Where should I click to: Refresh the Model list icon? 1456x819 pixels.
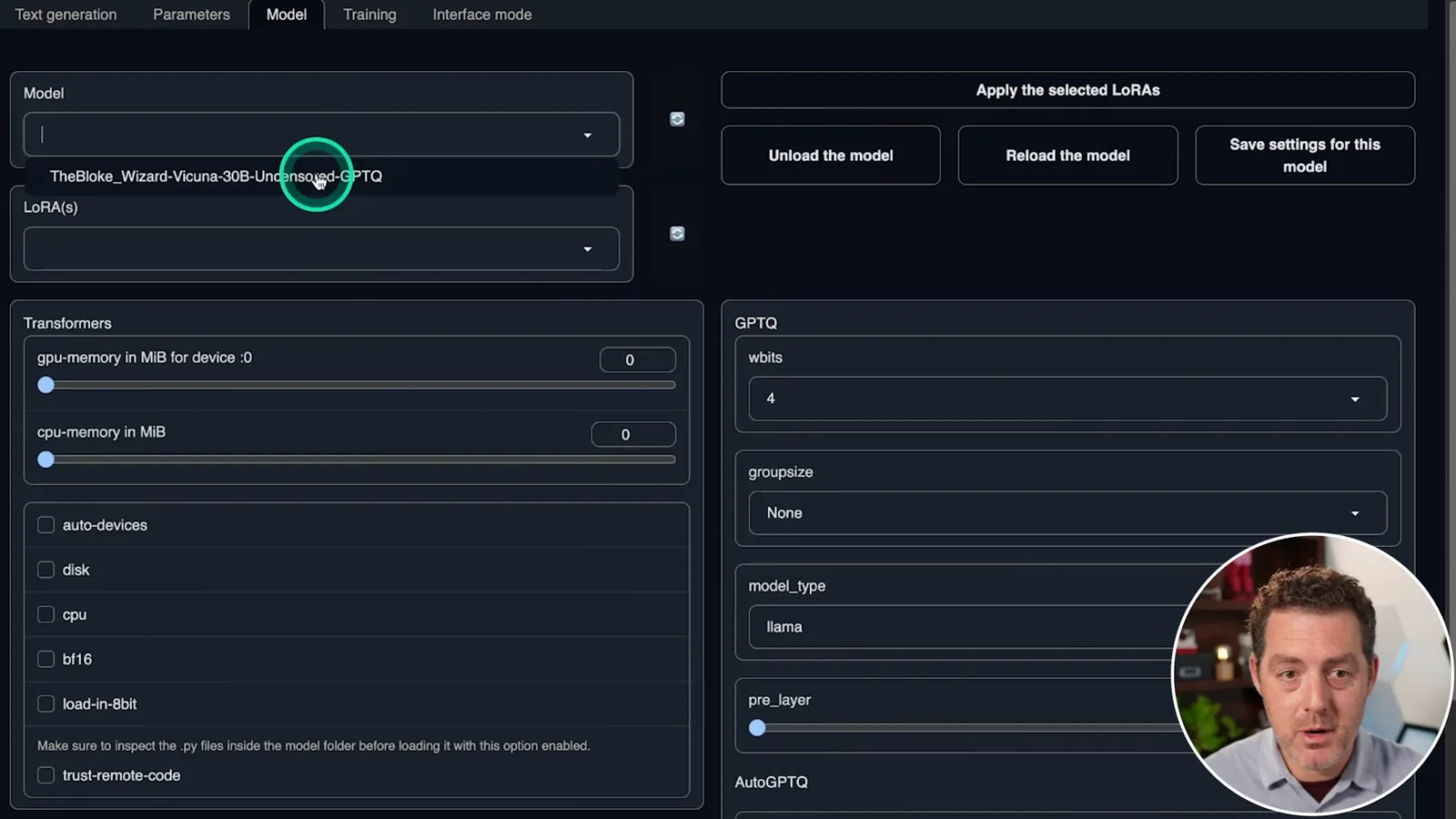[x=677, y=119]
